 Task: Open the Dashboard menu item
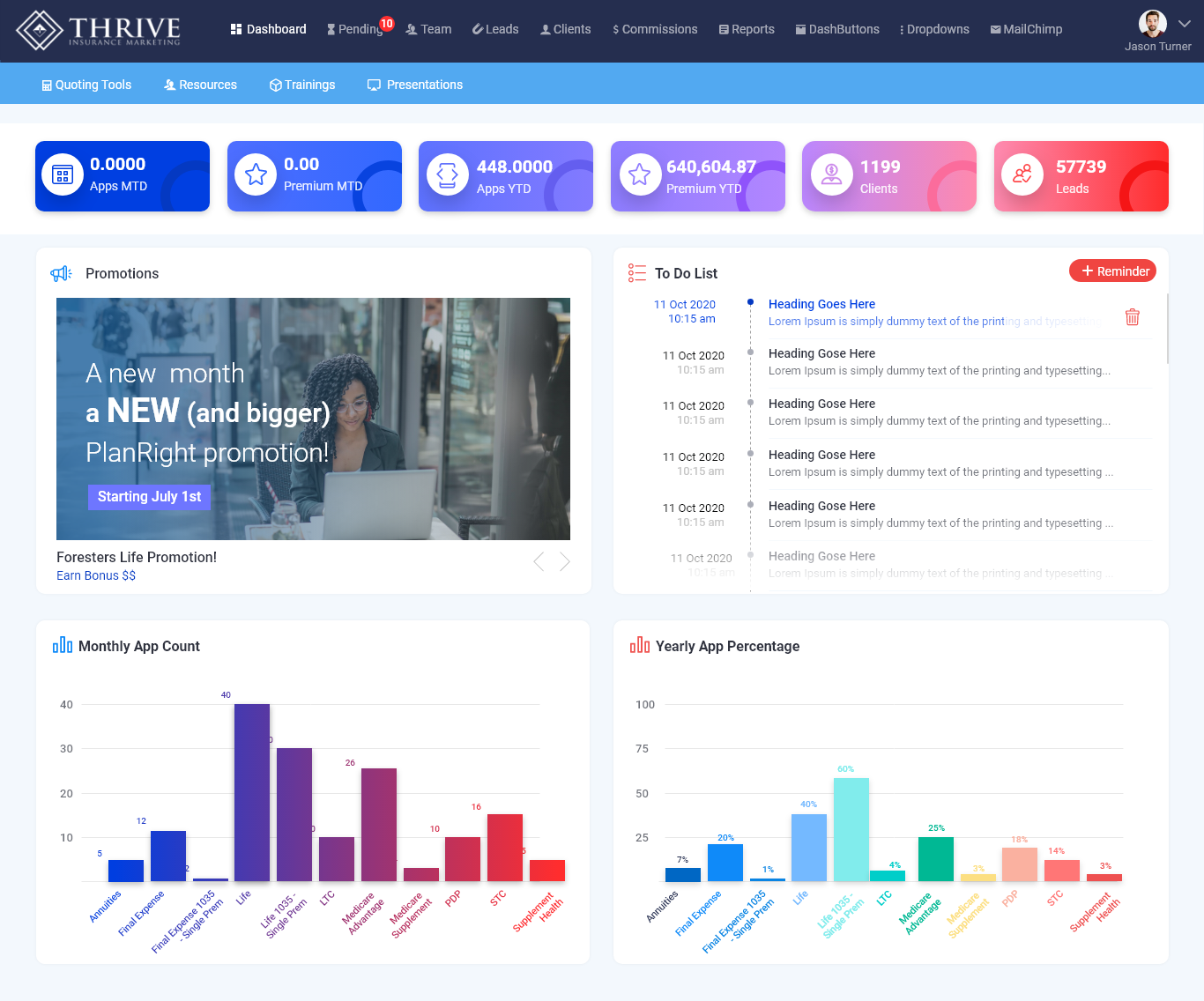coord(269,29)
